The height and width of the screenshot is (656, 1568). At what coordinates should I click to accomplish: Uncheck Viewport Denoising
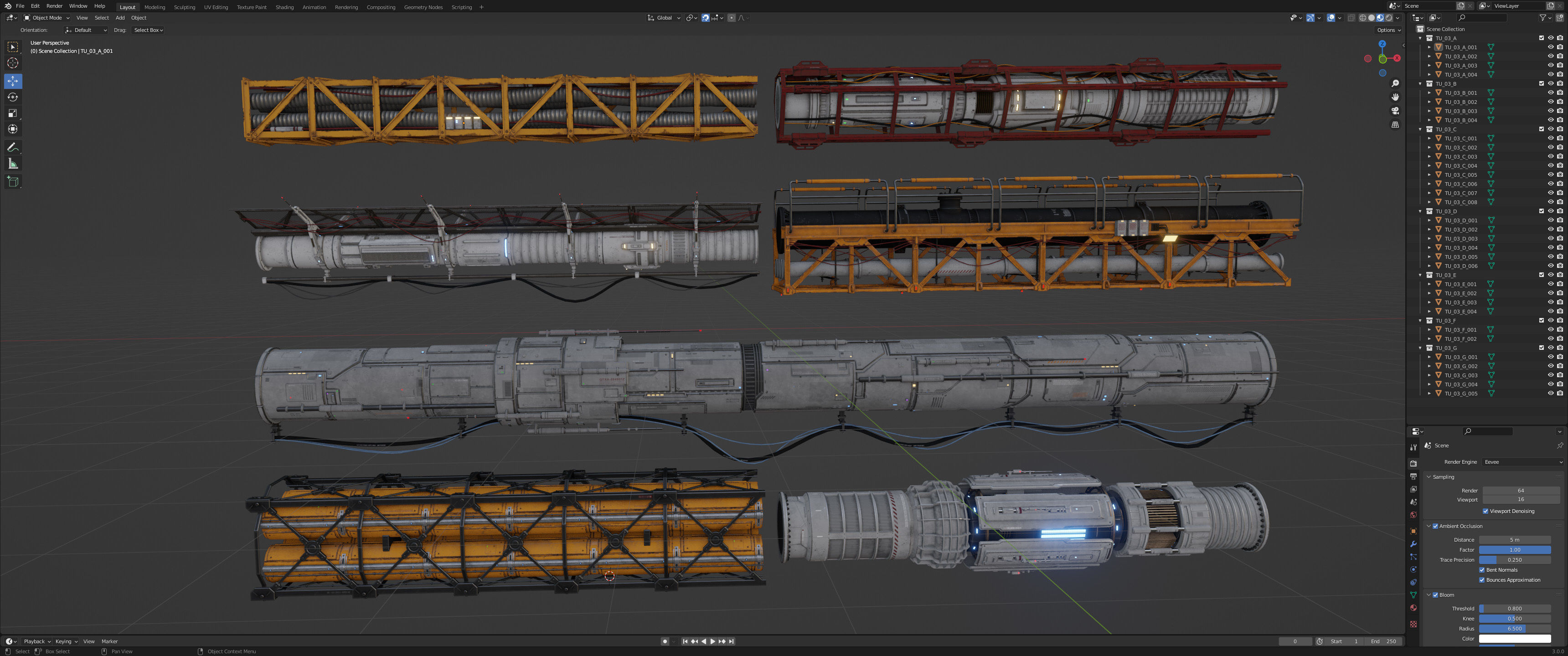(x=1485, y=511)
